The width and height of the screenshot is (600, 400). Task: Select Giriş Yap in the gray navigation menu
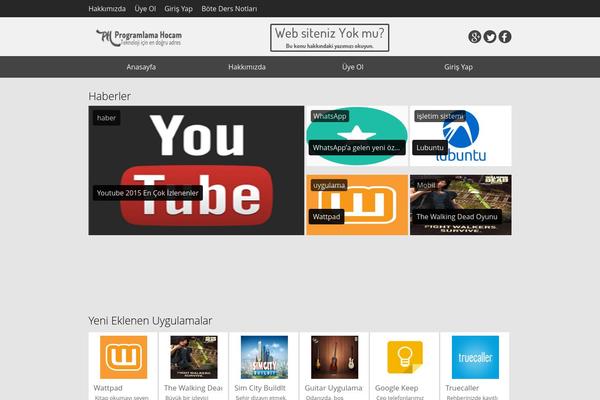click(x=458, y=67)
